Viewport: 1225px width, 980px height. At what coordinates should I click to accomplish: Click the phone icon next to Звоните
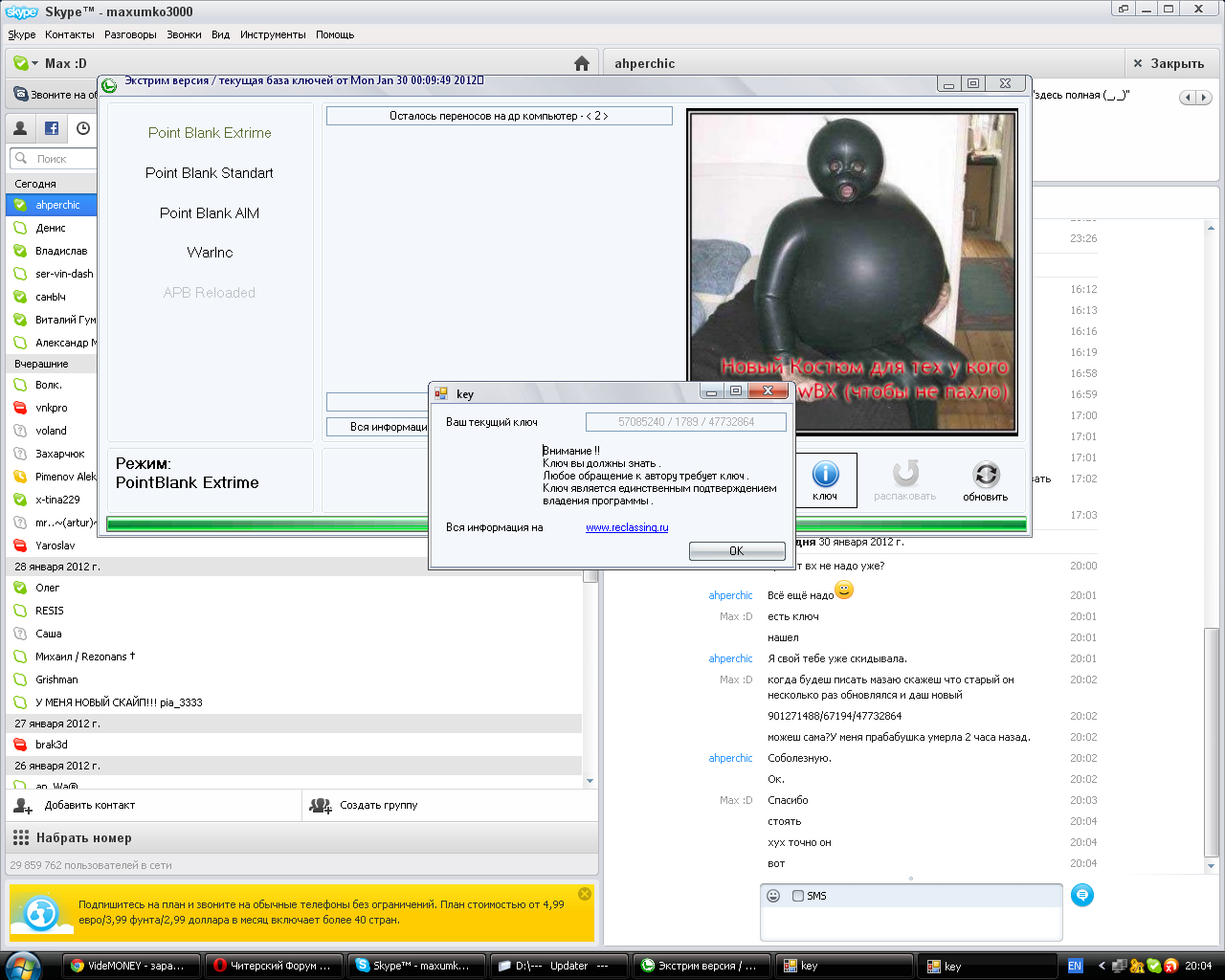(21, 94)
